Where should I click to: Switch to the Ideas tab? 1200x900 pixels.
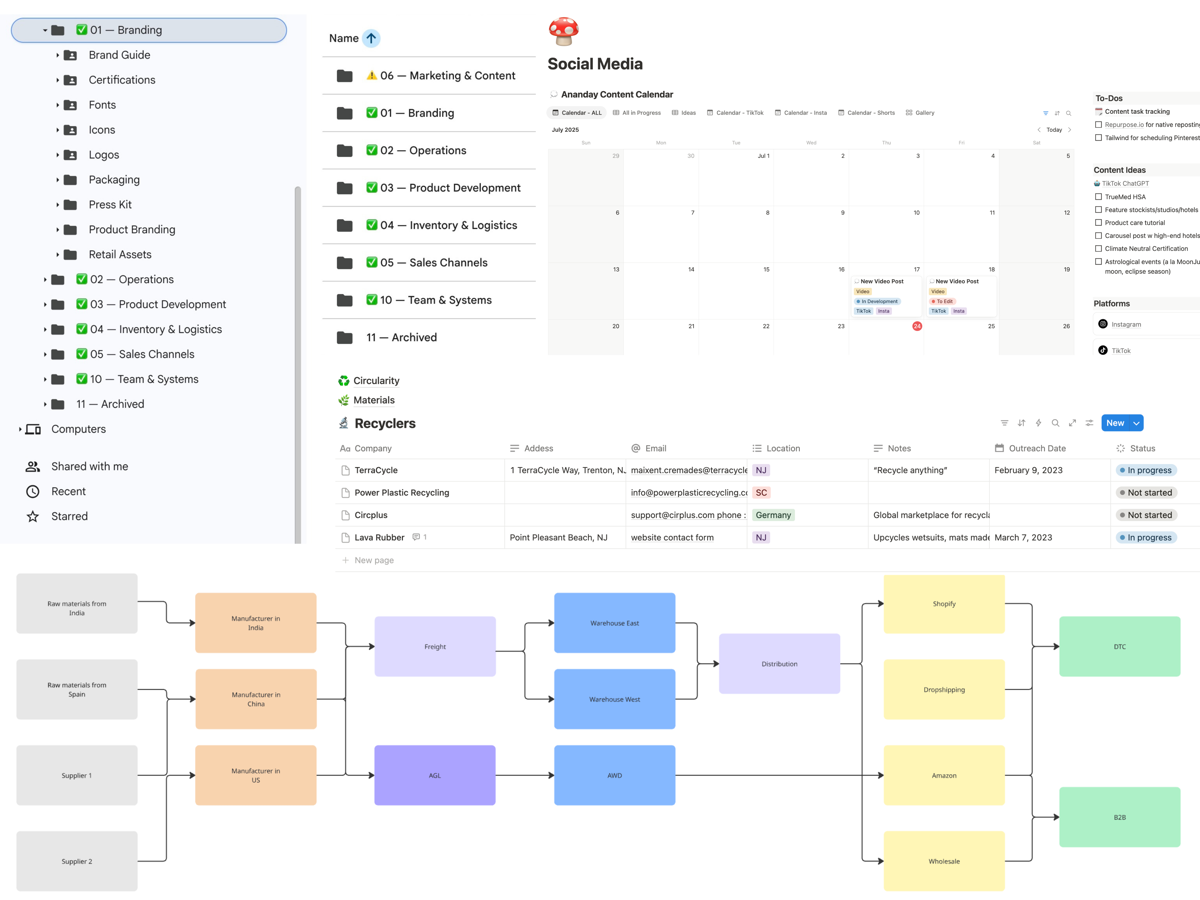pos(684,113)
